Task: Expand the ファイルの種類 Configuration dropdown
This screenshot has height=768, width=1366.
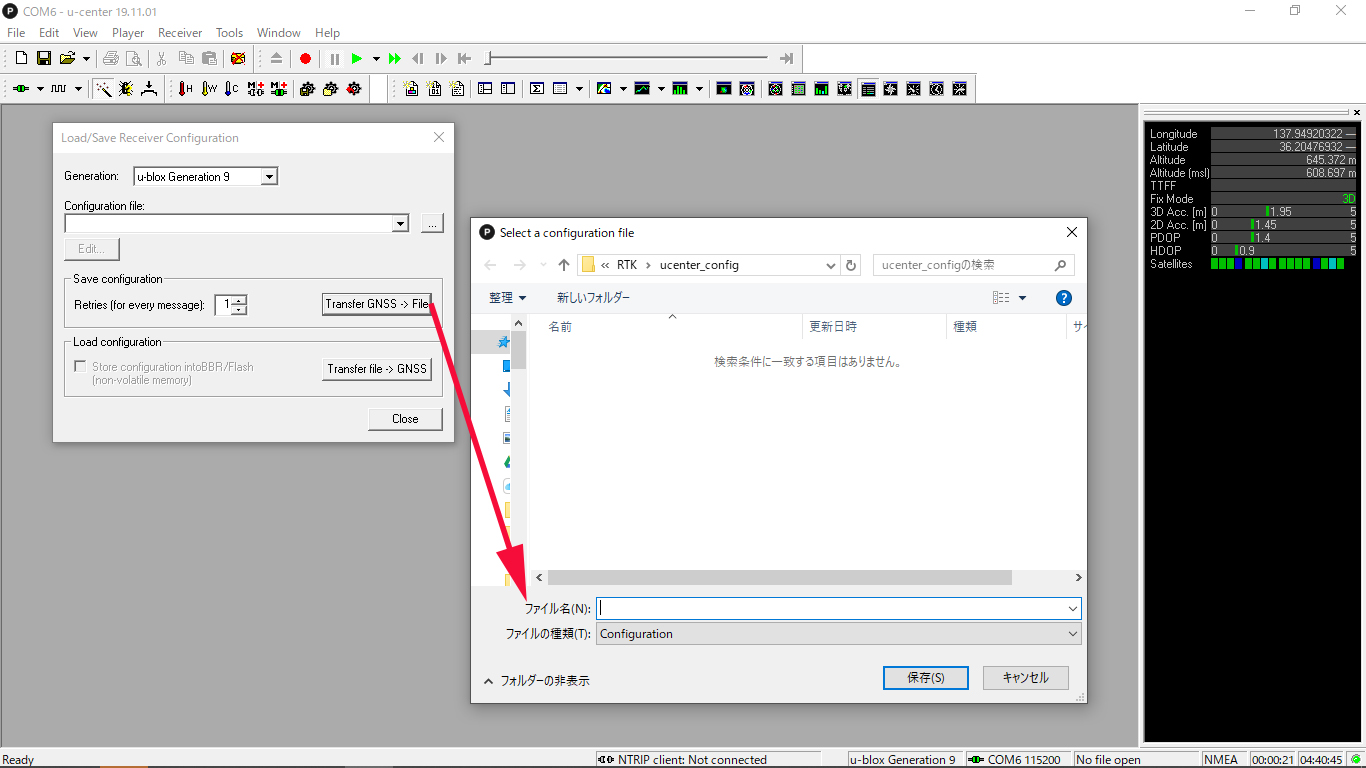Action: pos(1073,634)
